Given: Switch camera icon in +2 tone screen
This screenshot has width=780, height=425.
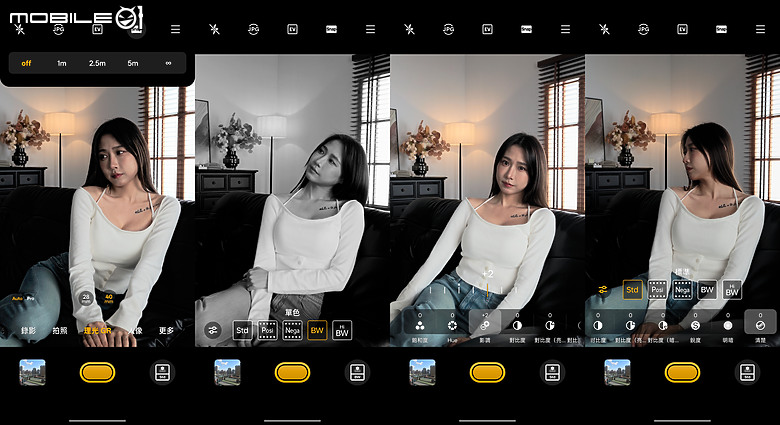Looking at the screenshot, I should pyautogui.click(x=552, y=372).
